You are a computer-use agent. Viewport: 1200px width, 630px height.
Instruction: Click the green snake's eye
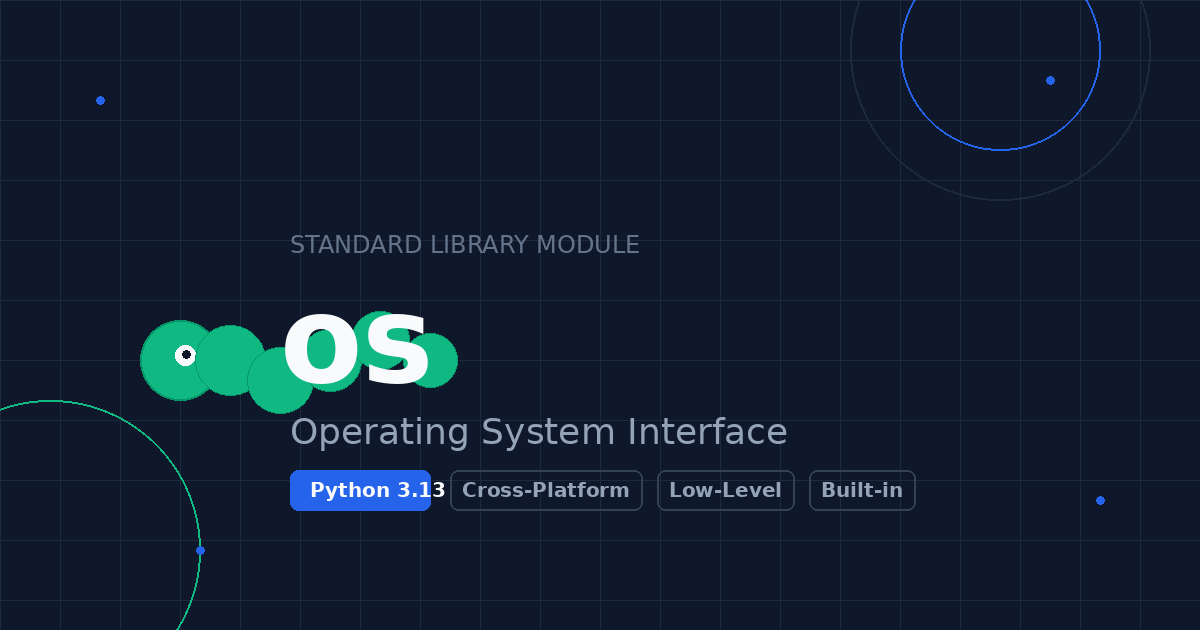(x=186, y=355)
